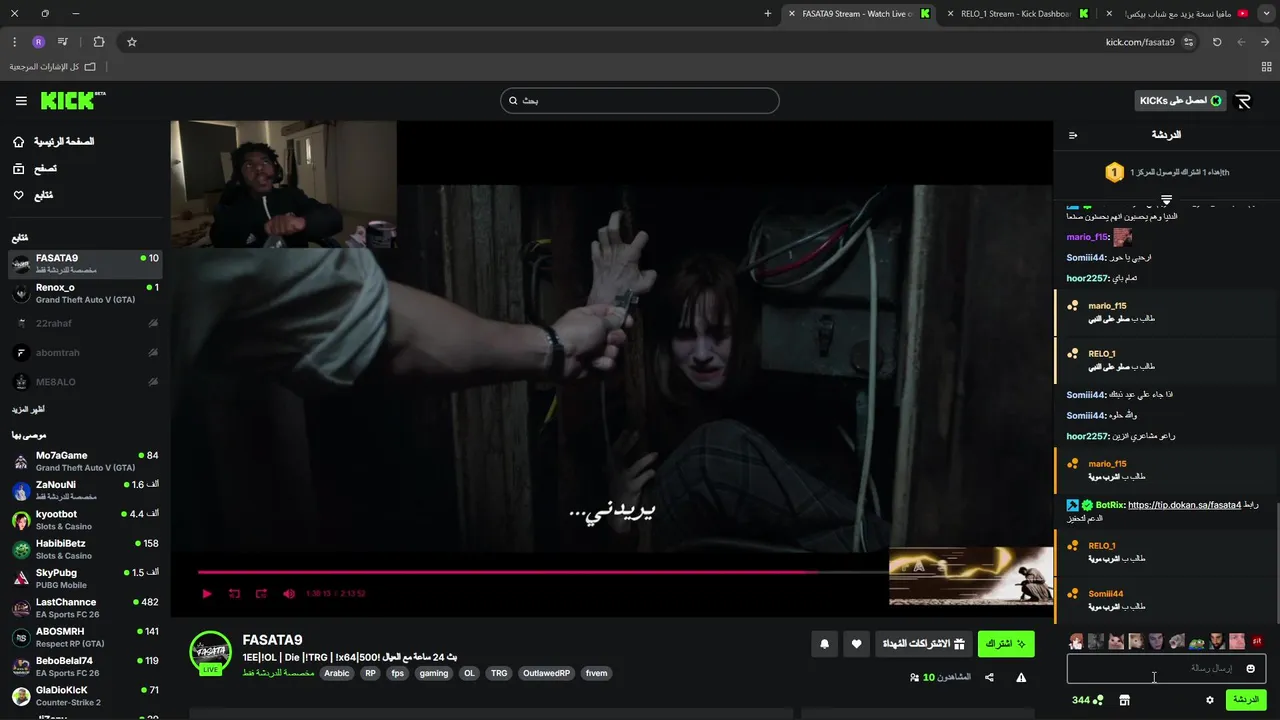1280x720 pixels.
Task: Click the viewers count icon
Action: coord(914,678)
